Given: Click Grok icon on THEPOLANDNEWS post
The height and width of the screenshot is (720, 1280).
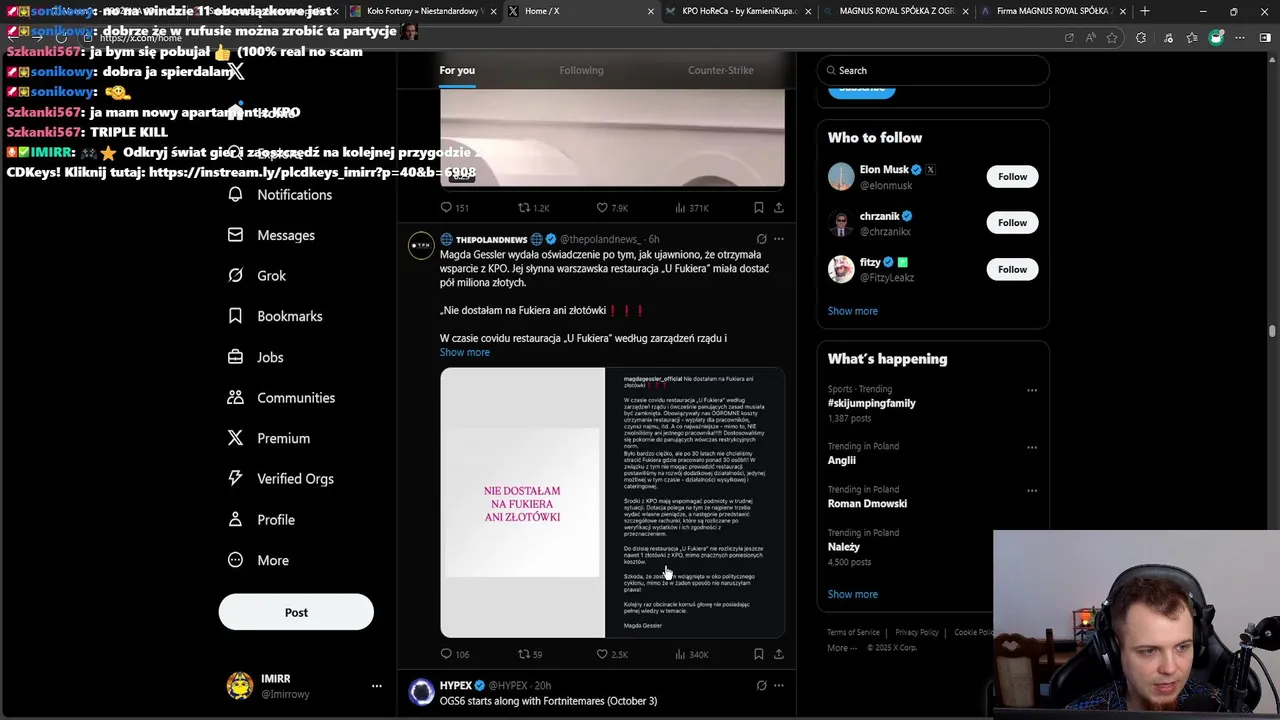Looking at the screenshot, I should (x=761, y=239).
